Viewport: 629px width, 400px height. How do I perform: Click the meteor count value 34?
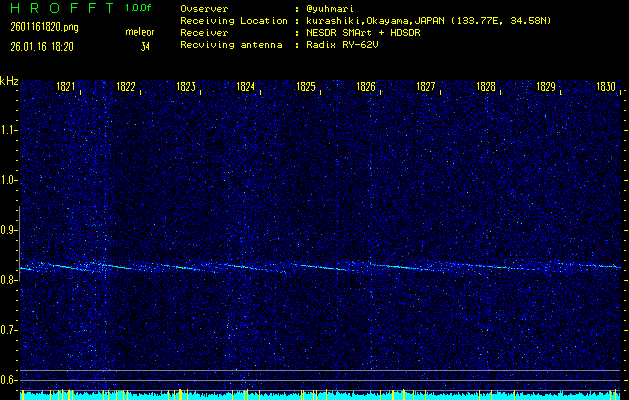tap(145, 46)
